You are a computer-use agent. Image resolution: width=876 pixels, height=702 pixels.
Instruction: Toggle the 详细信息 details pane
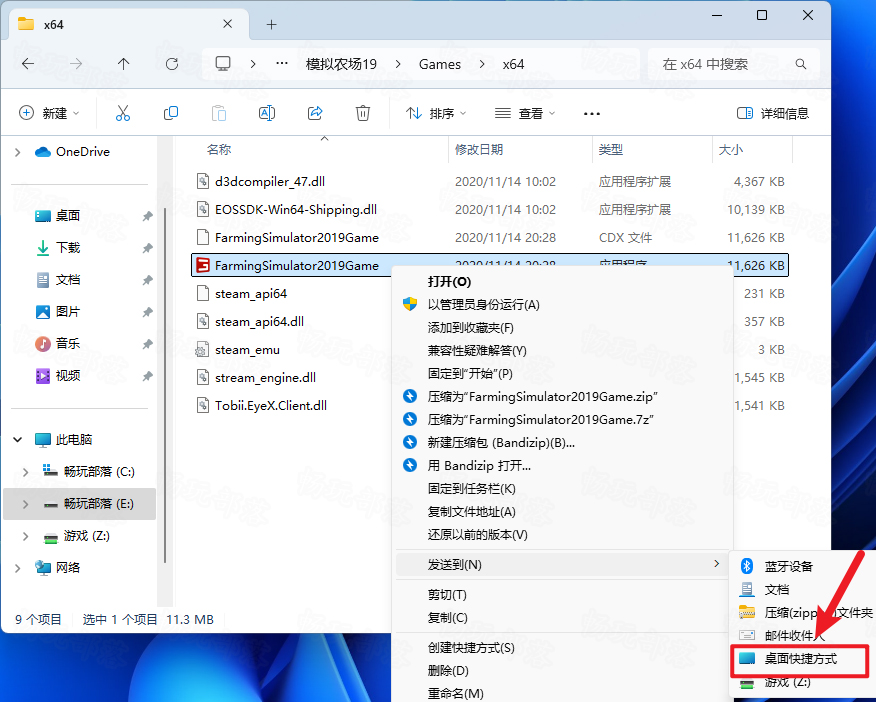[773, 113]
